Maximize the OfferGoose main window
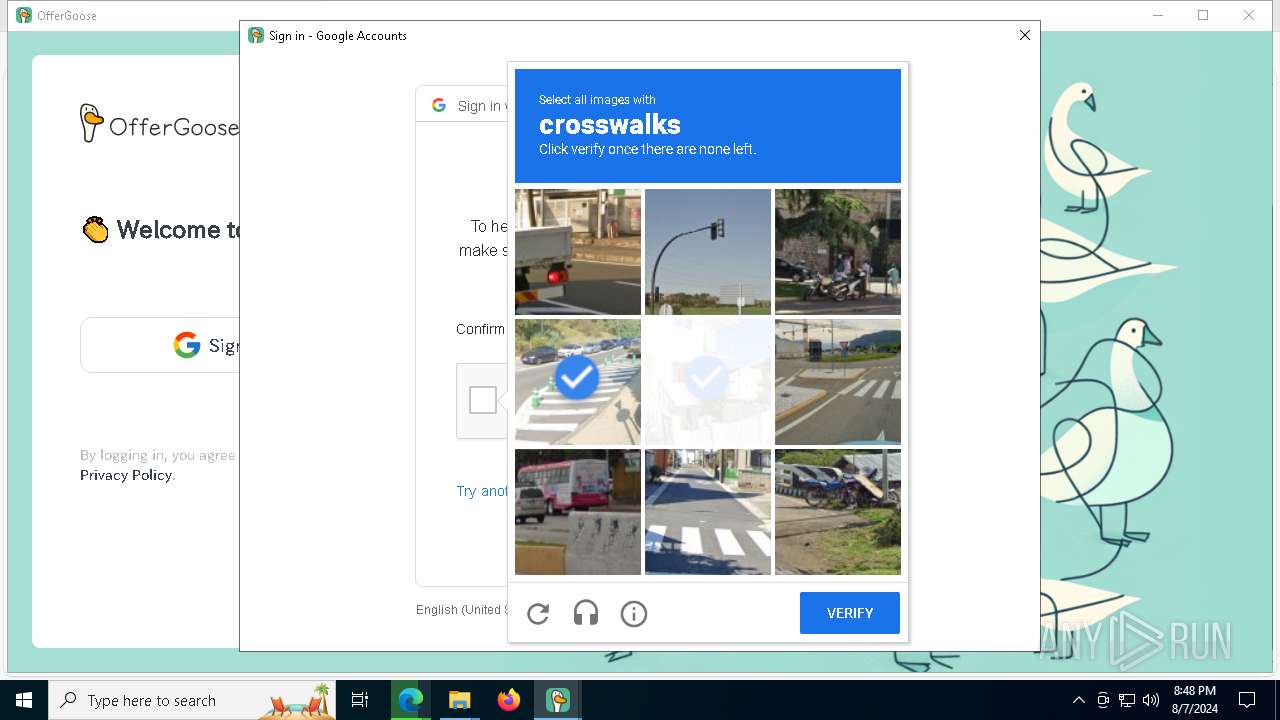The height and width of the screenshot is (720, 1280). (x=1203, y=15)
